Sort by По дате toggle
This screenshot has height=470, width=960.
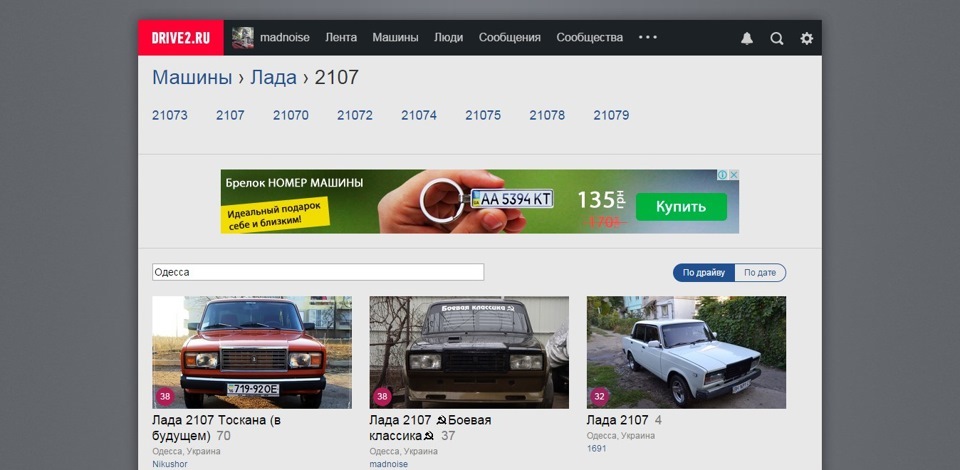pos(760,273)
